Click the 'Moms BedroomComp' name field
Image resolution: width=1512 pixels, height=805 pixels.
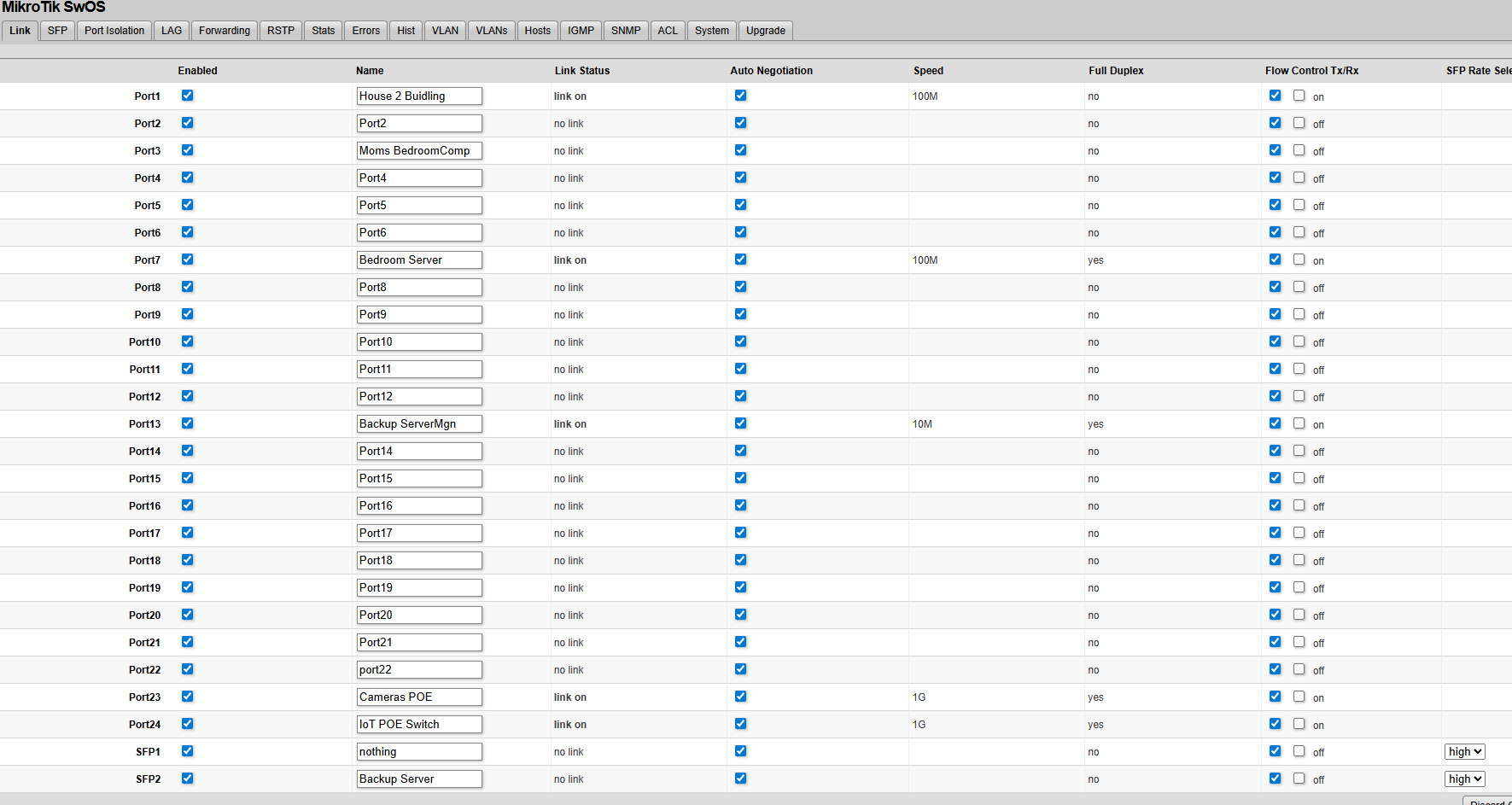(x=419, y=151)
